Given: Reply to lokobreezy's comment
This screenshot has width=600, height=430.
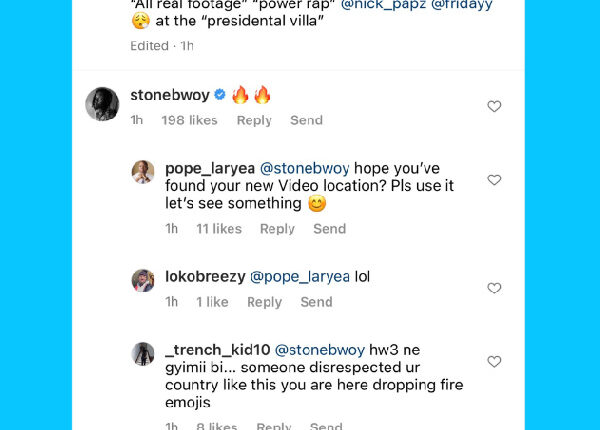Looking at the screenshot, I should [264, 302].
